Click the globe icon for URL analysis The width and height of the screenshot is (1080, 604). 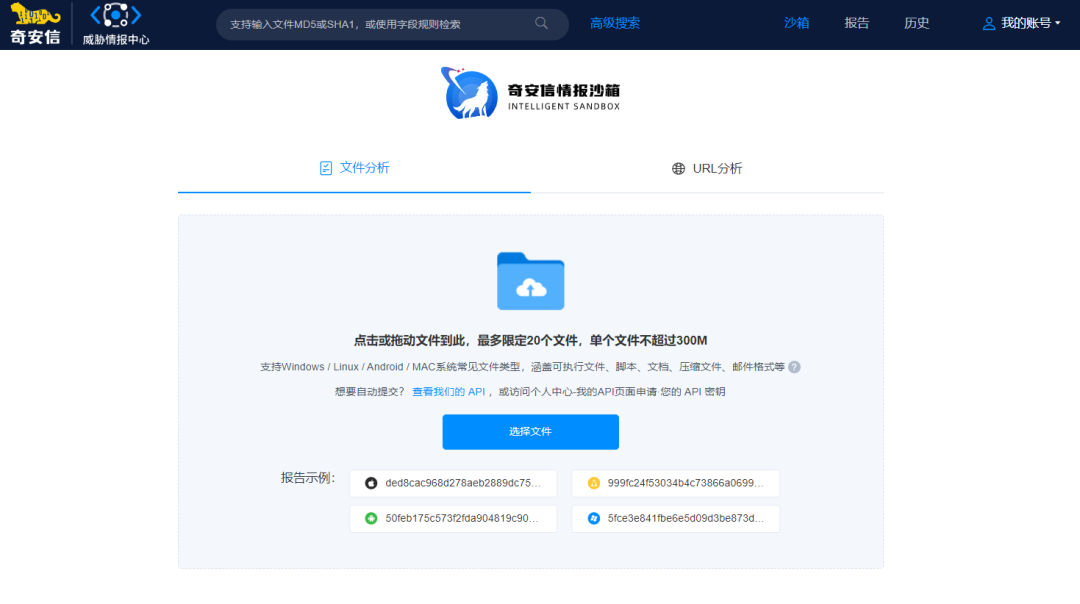(x=678, y=169)
